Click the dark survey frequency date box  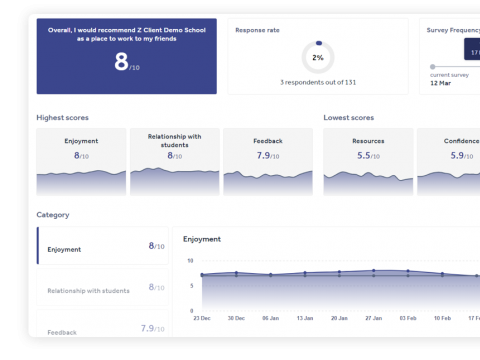[x=472, y=49]
